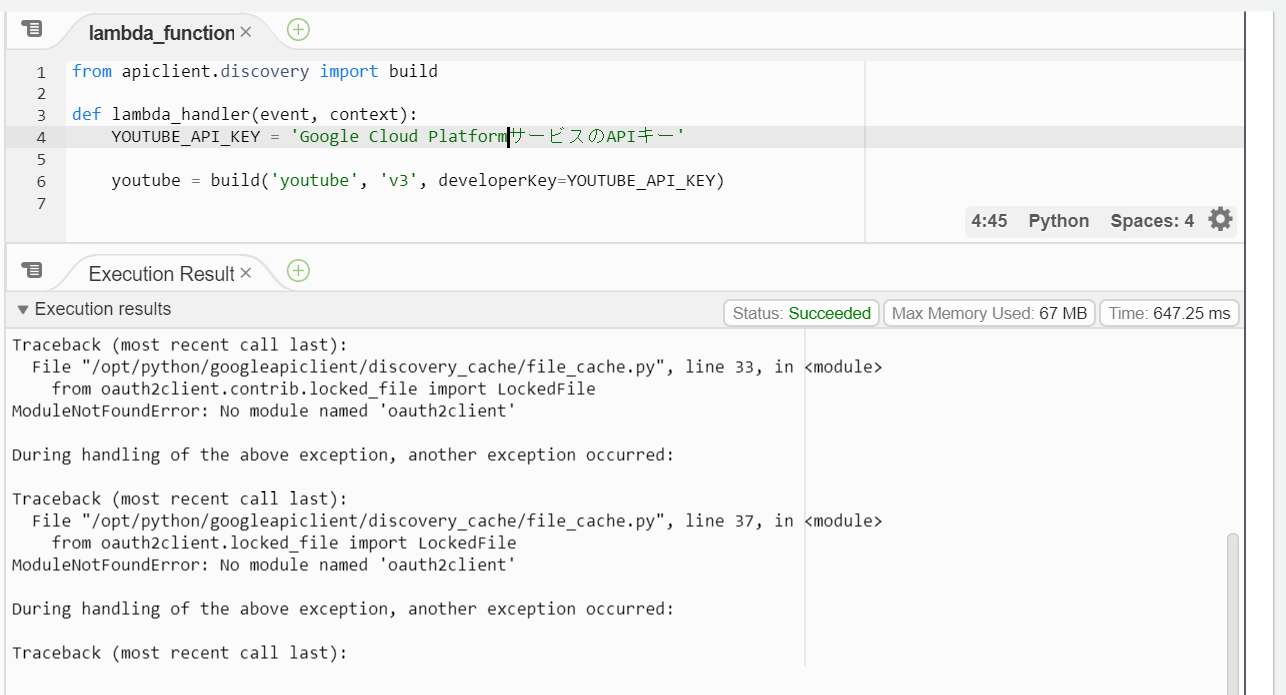Open the tab list menu in editor pane

[32, 30]
